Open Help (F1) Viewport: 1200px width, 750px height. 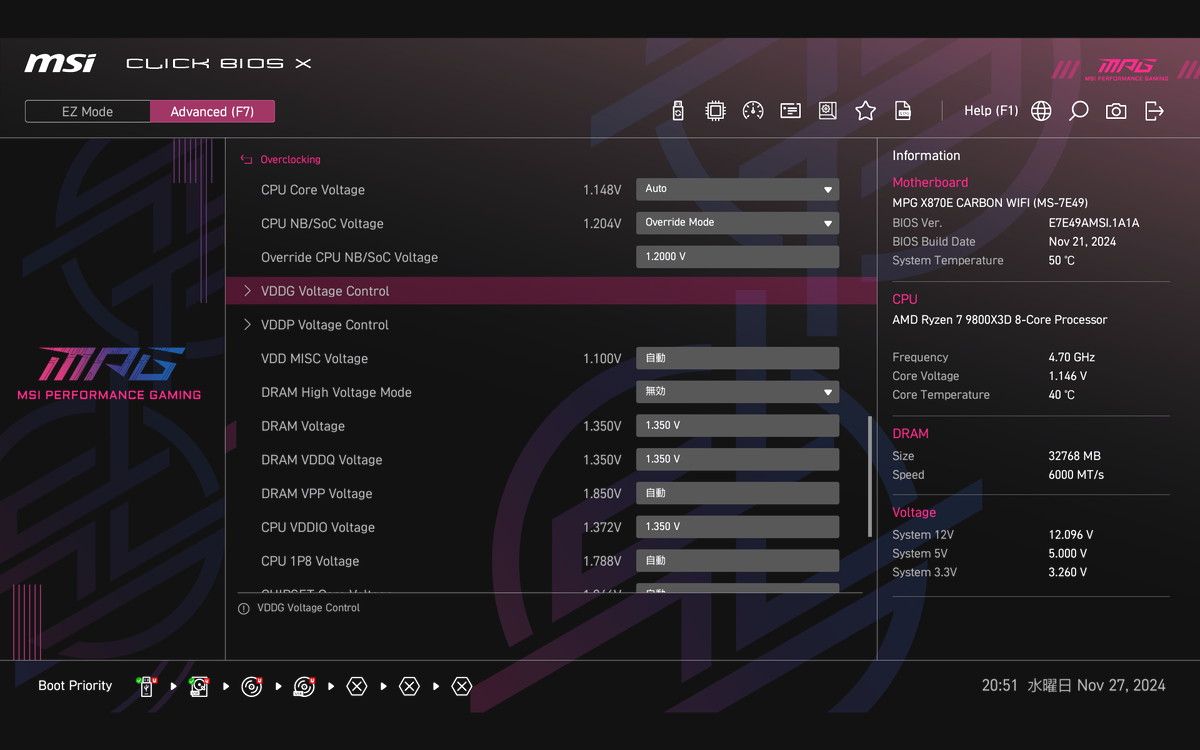click(x=991, y=111)
